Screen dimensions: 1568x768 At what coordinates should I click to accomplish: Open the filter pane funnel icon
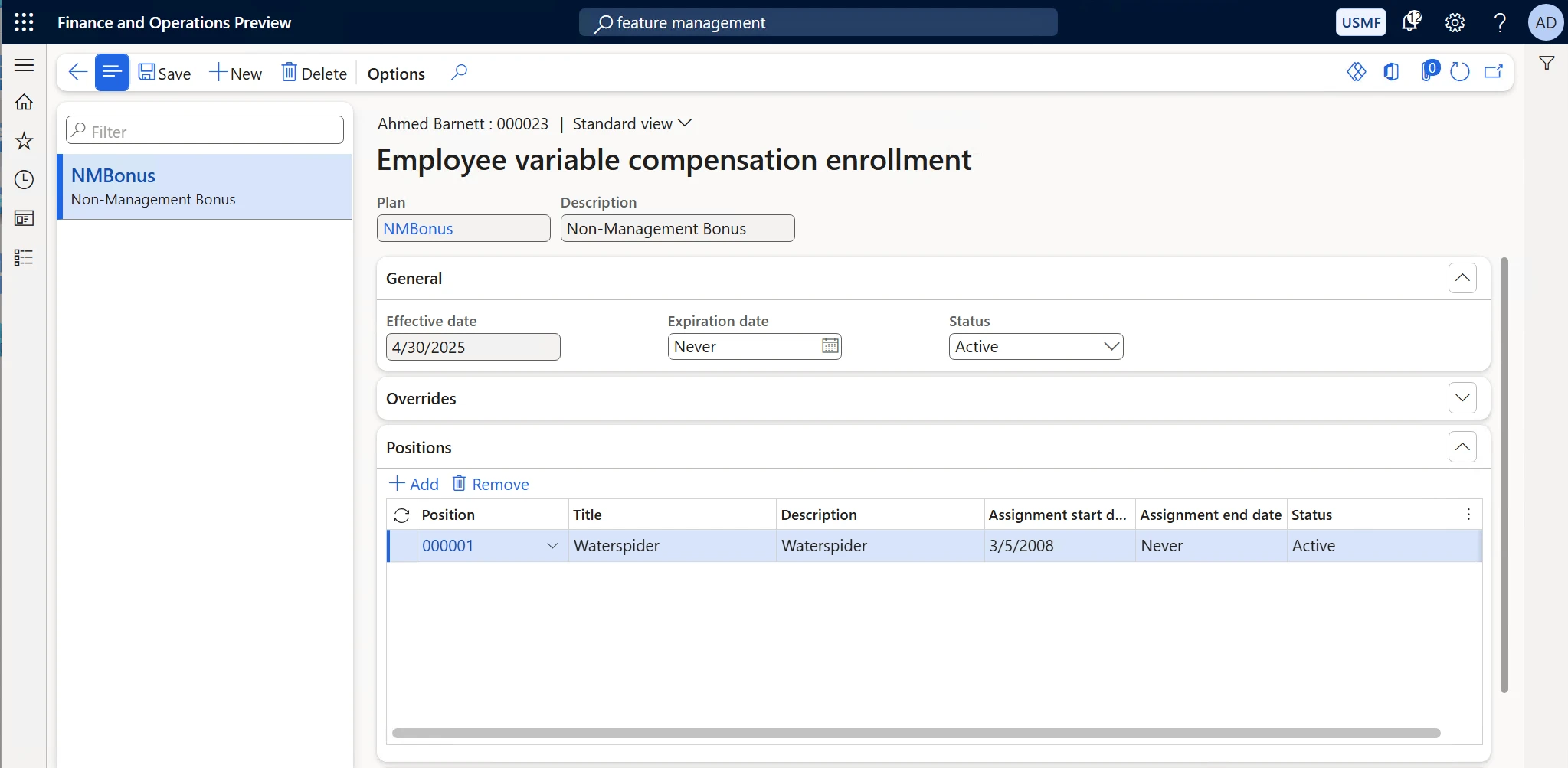point(1547,64)
